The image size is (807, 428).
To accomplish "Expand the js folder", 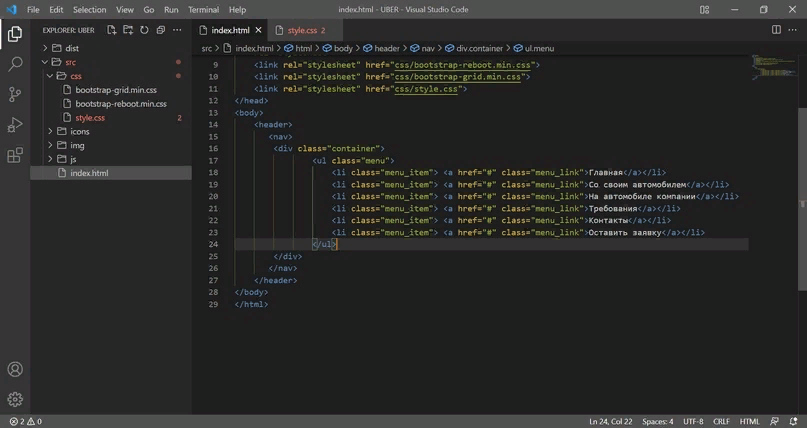I will (50, 159).
